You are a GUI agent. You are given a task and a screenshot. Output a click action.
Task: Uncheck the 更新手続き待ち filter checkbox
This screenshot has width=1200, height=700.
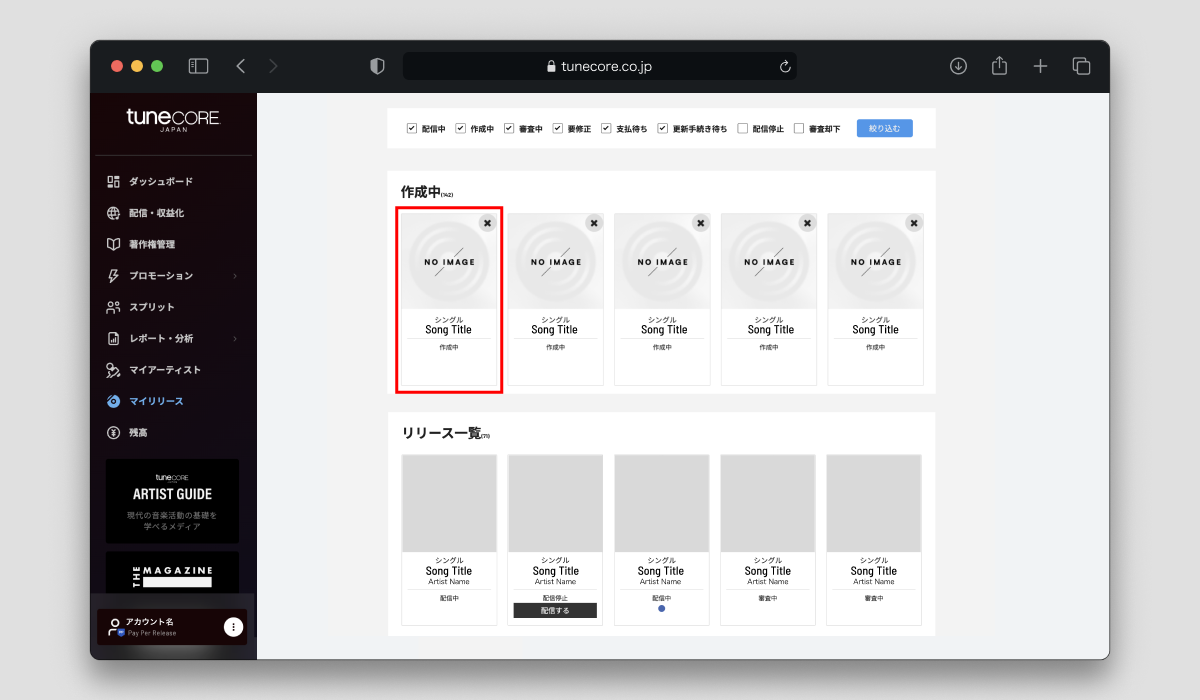click(663, 128)
